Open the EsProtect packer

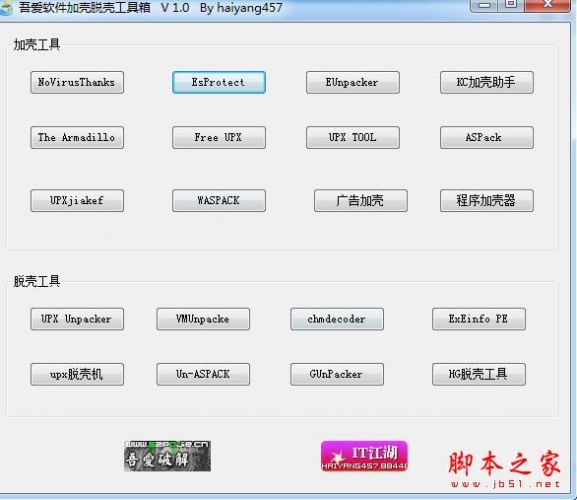(x=219, y=82)
